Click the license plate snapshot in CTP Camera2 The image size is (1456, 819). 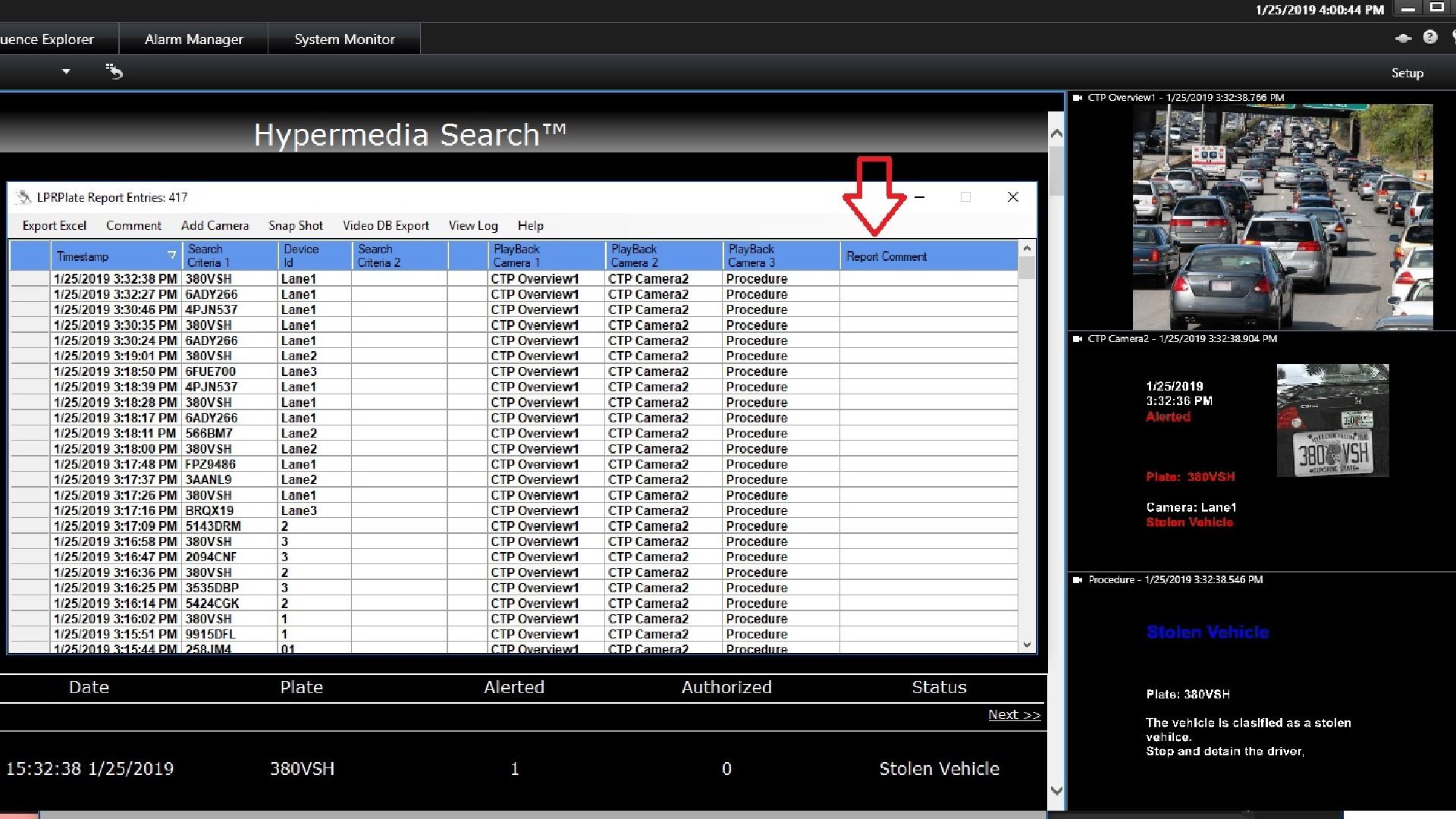[1332, 420]
